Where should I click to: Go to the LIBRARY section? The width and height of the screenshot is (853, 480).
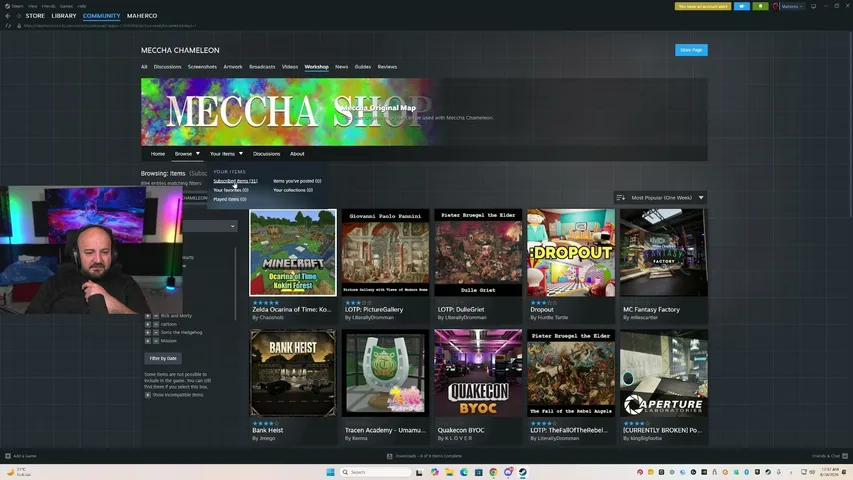tap(64, 16)
